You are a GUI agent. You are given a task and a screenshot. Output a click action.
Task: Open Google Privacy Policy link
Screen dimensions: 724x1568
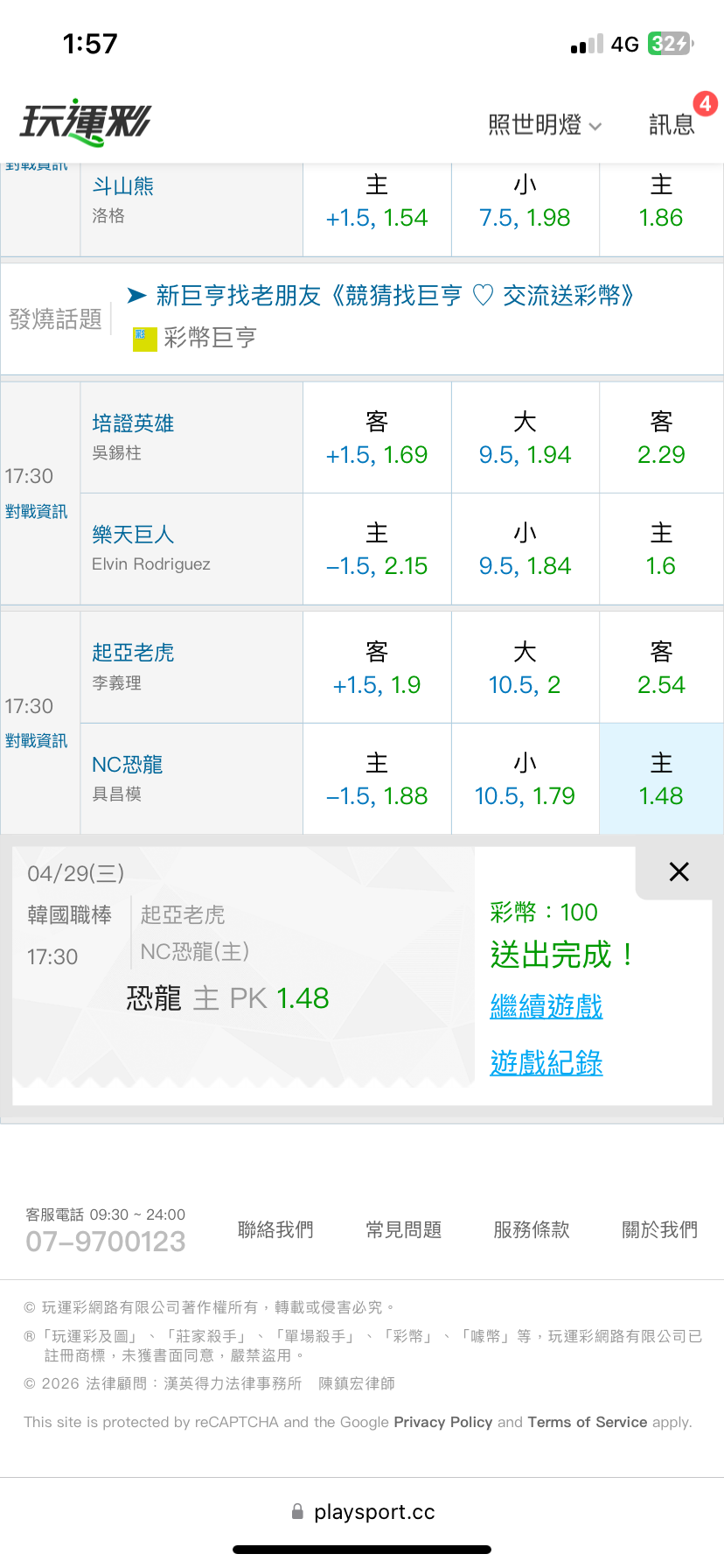coord(442,1422)
